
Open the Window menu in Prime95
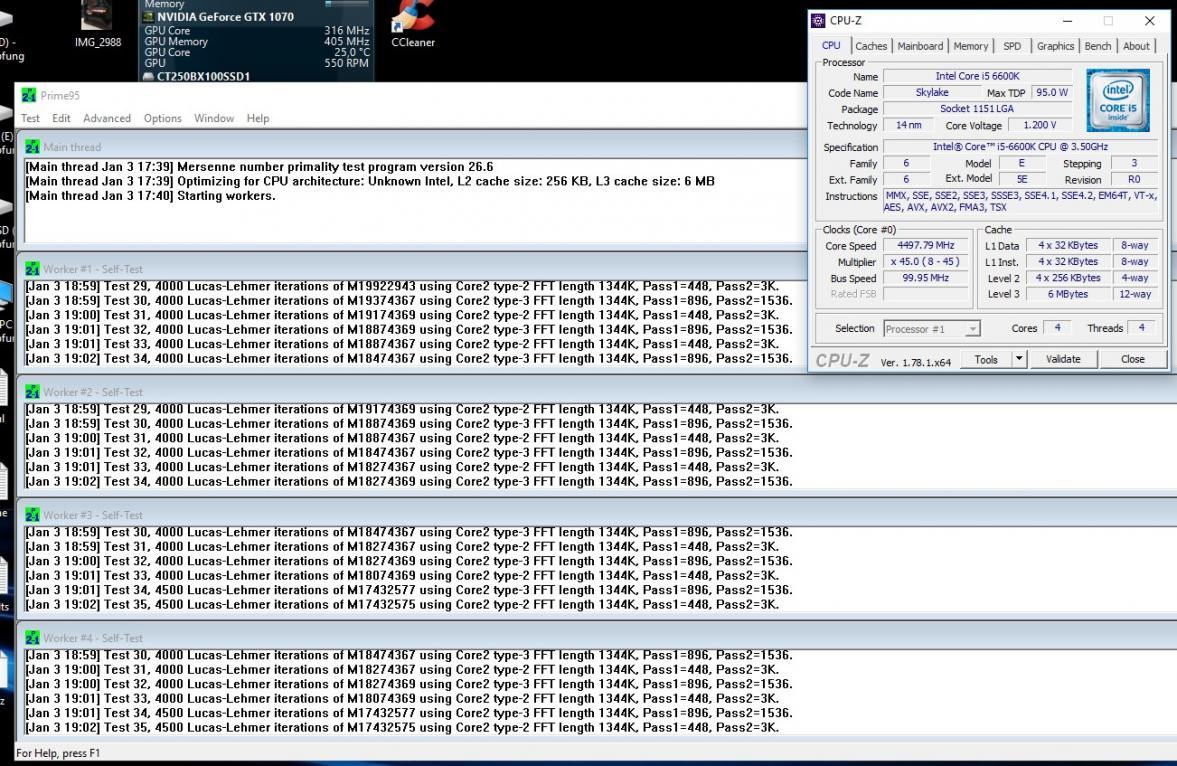tap(214, 119)
